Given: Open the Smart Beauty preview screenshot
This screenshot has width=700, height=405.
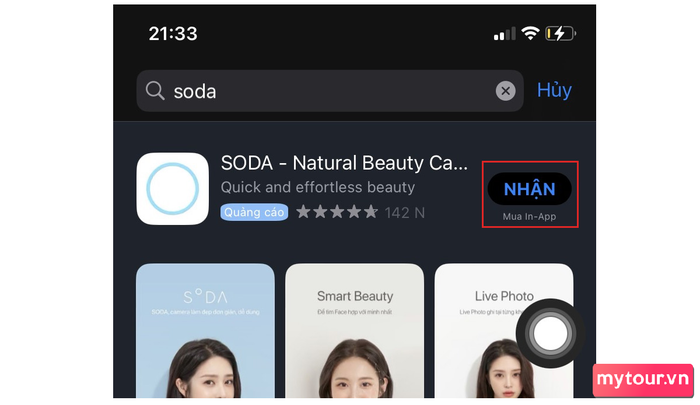Looking at the screenshot, I should pyautogui.click(x=354, y=330).
